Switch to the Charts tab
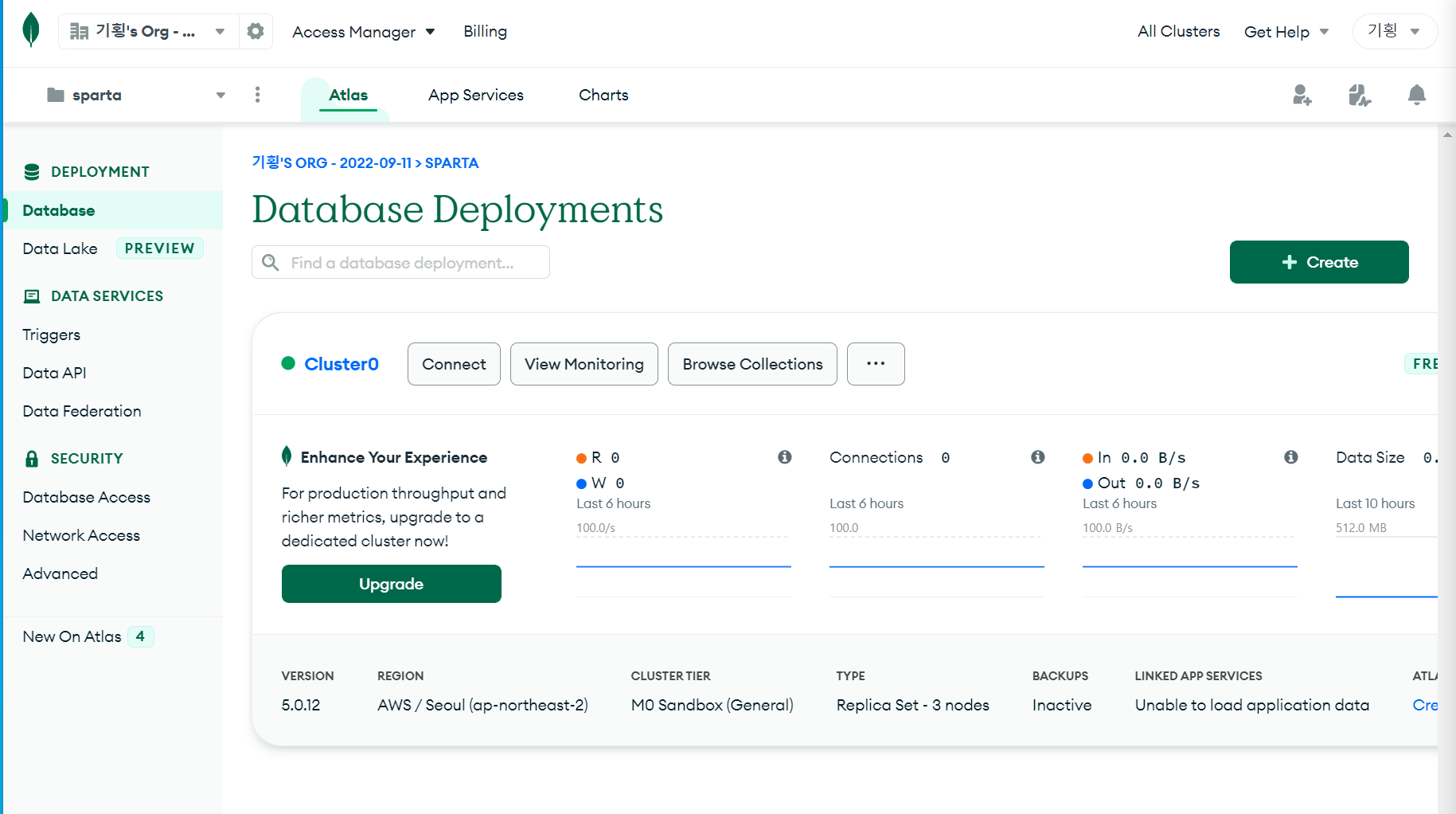1456x814 pixels. pyautogui.click(x=603, y=95)
